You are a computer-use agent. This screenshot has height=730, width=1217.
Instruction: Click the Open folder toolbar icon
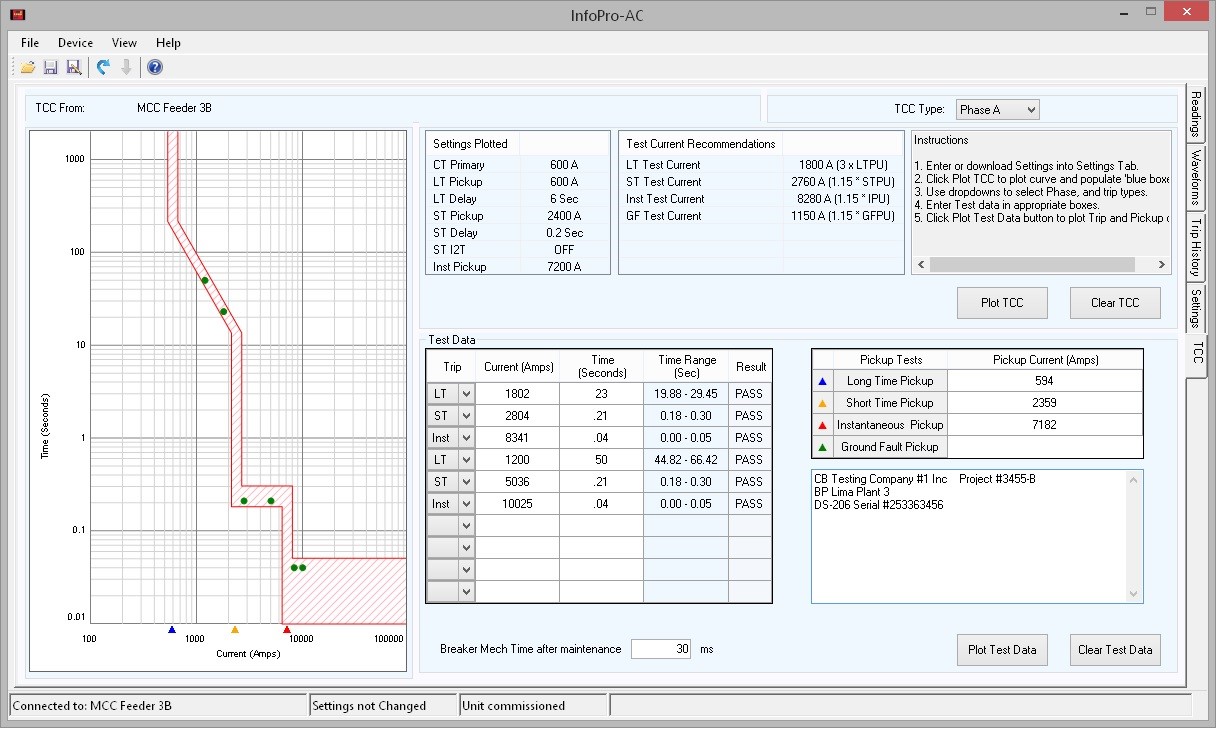click(28, 67)
